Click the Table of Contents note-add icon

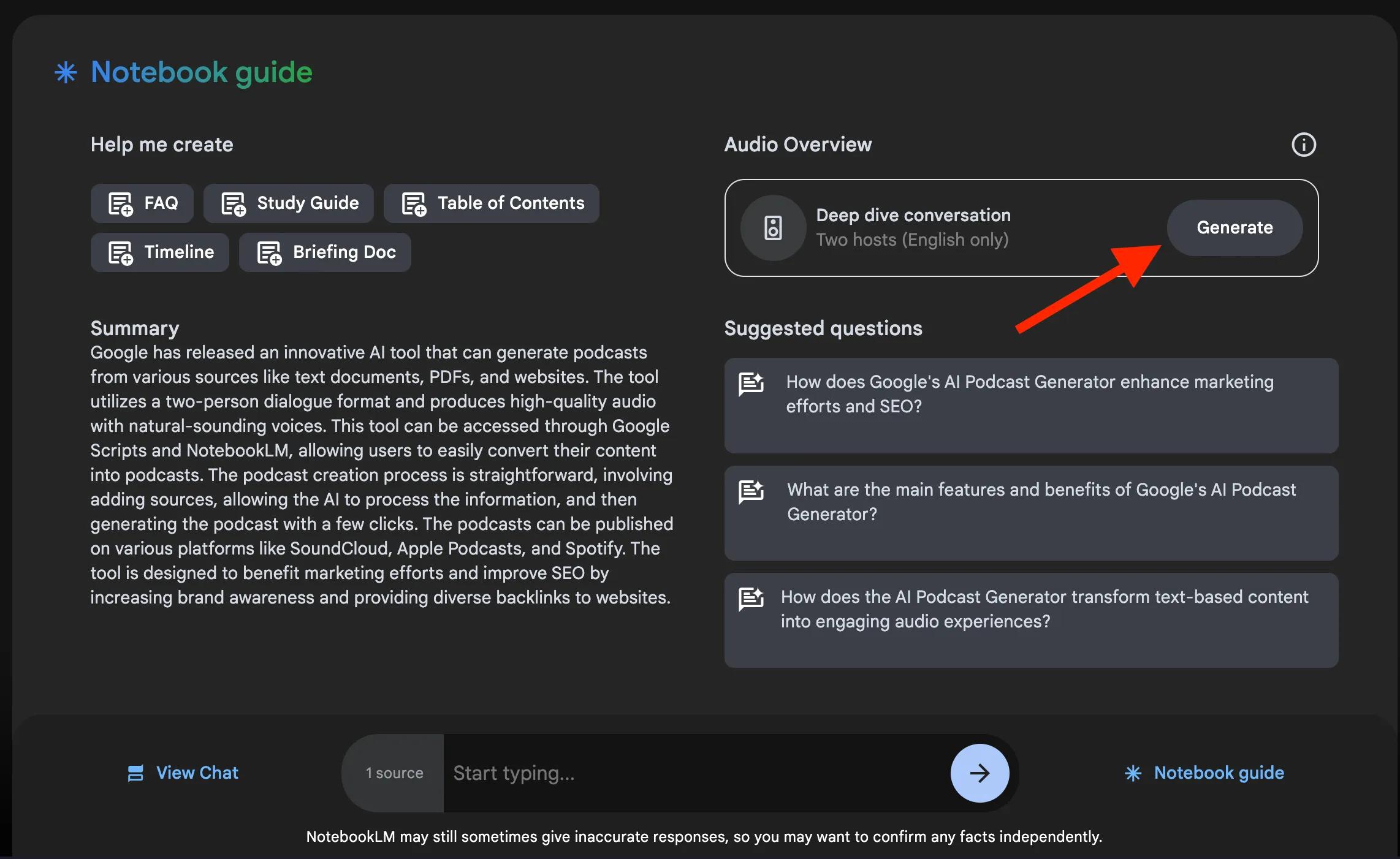(414, 203)
